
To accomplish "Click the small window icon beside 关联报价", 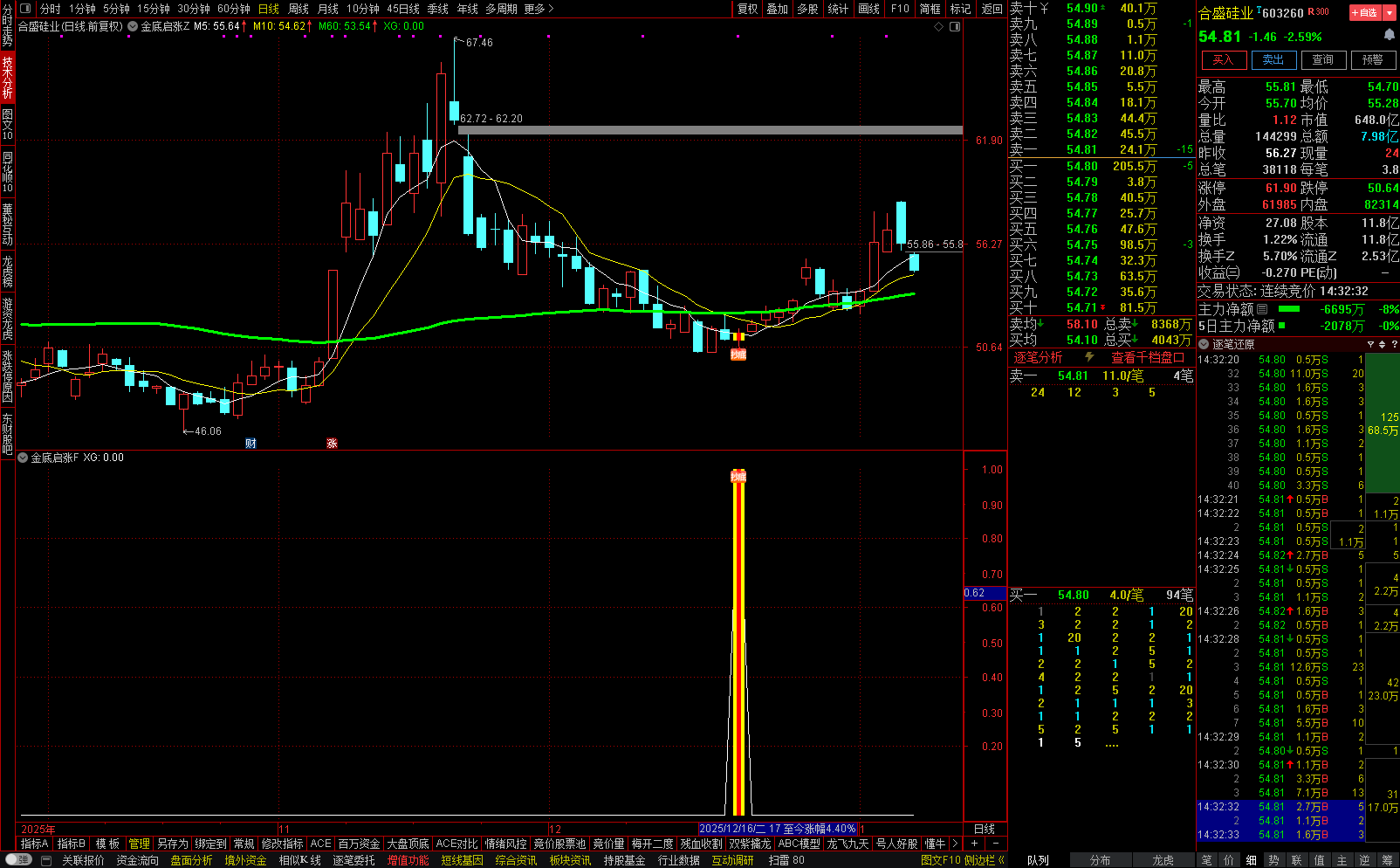I will point(48,860).
